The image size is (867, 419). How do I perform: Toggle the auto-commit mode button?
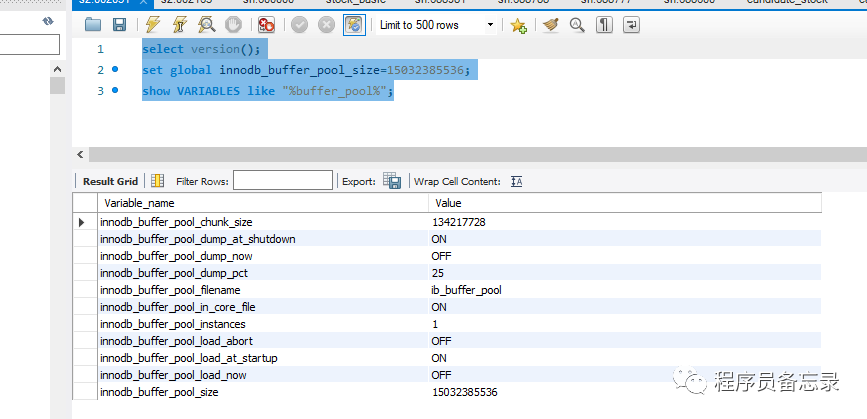coord(353,25)
